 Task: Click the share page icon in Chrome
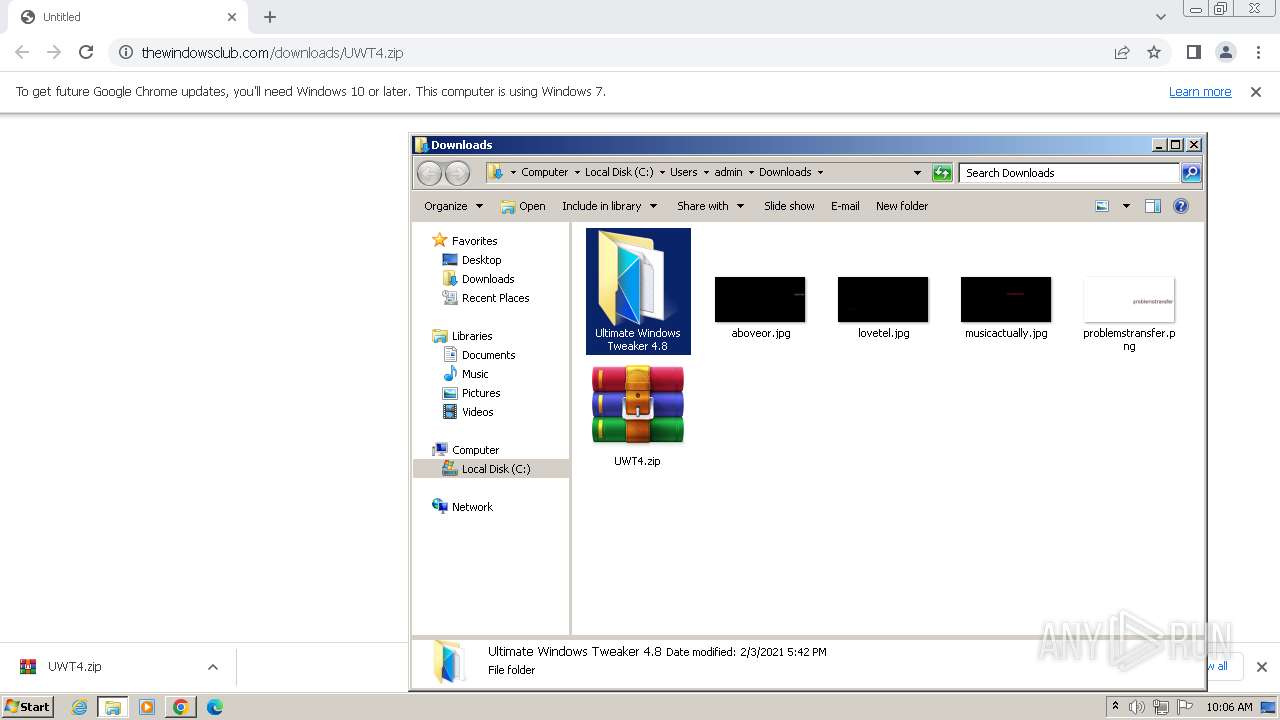pos(1122,52)
